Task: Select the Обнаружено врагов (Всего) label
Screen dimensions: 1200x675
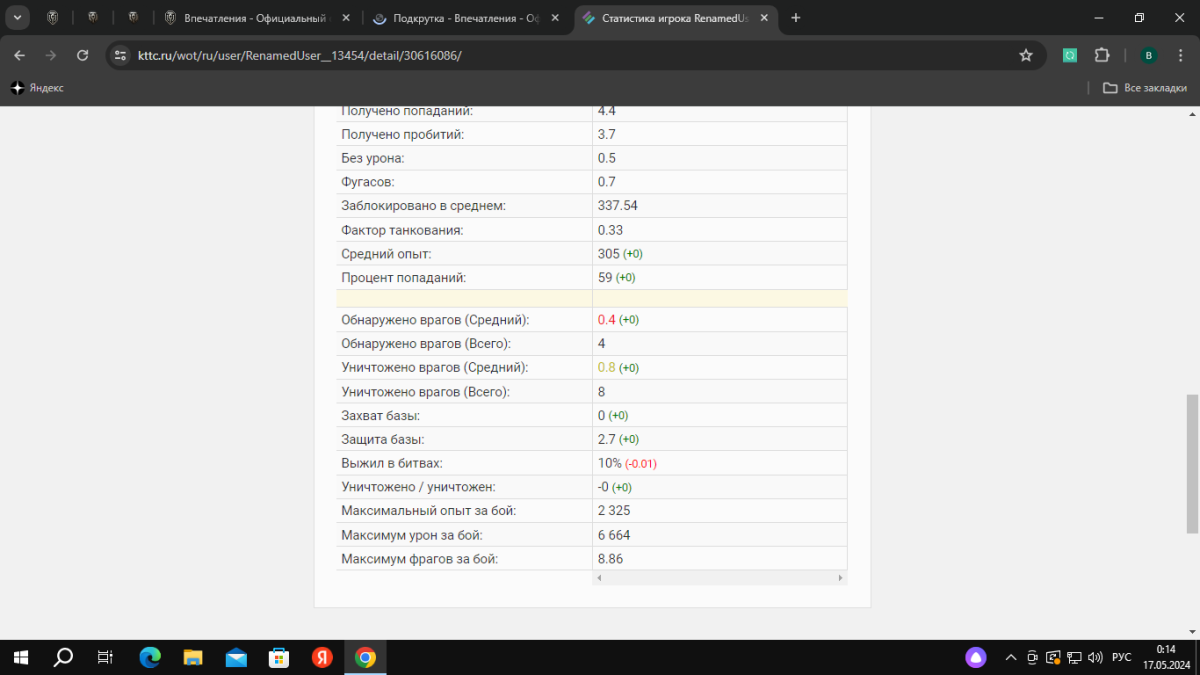Action: 425,344
